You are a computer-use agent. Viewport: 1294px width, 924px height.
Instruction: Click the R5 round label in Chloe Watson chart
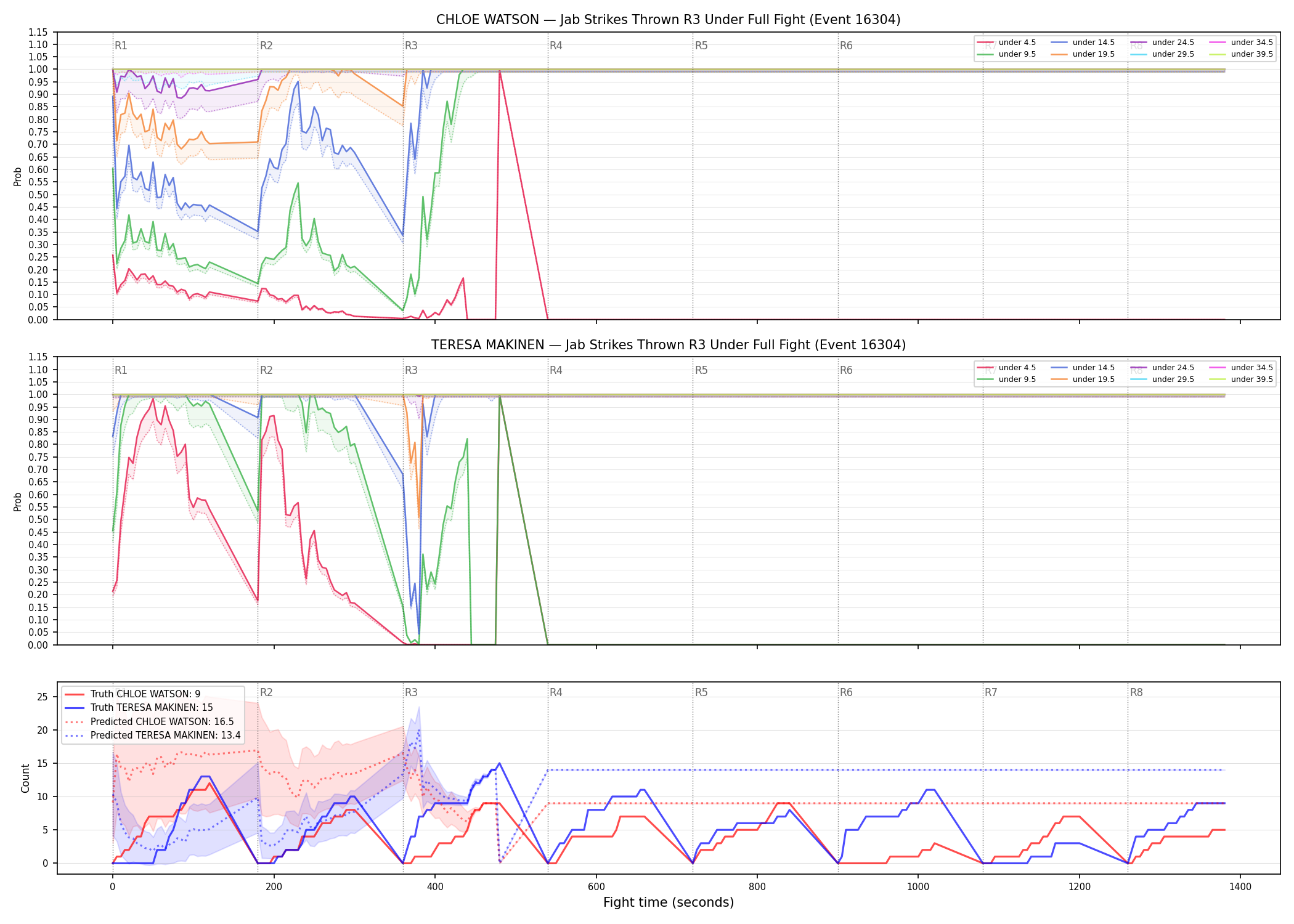click(701, 46)
